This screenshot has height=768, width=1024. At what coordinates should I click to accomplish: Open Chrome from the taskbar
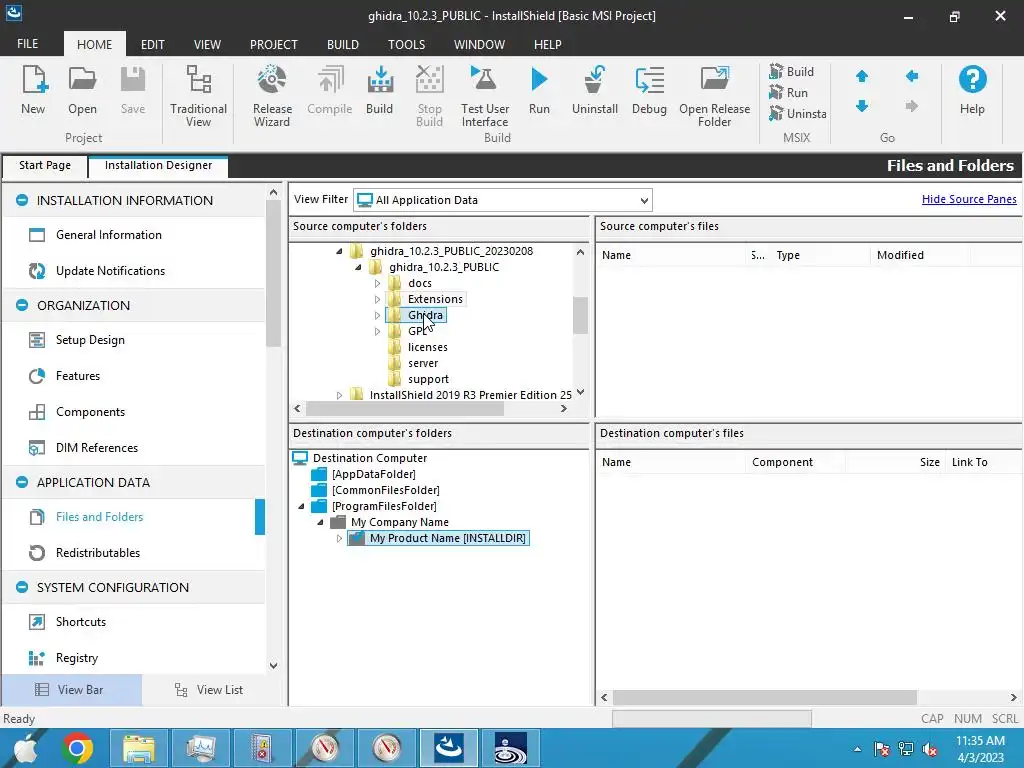point(77,748)
